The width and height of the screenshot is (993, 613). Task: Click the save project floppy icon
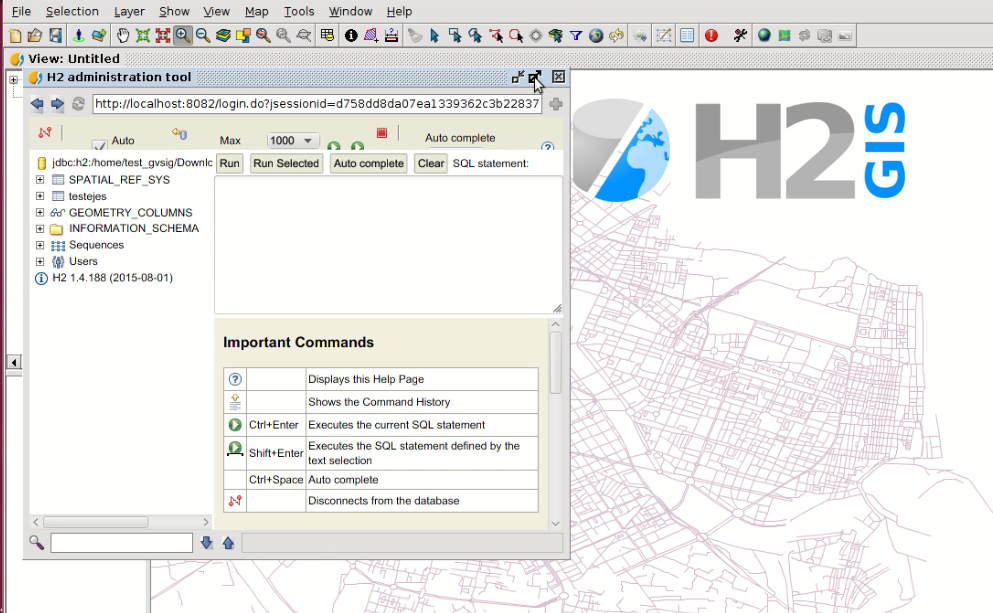click(55, 35)
